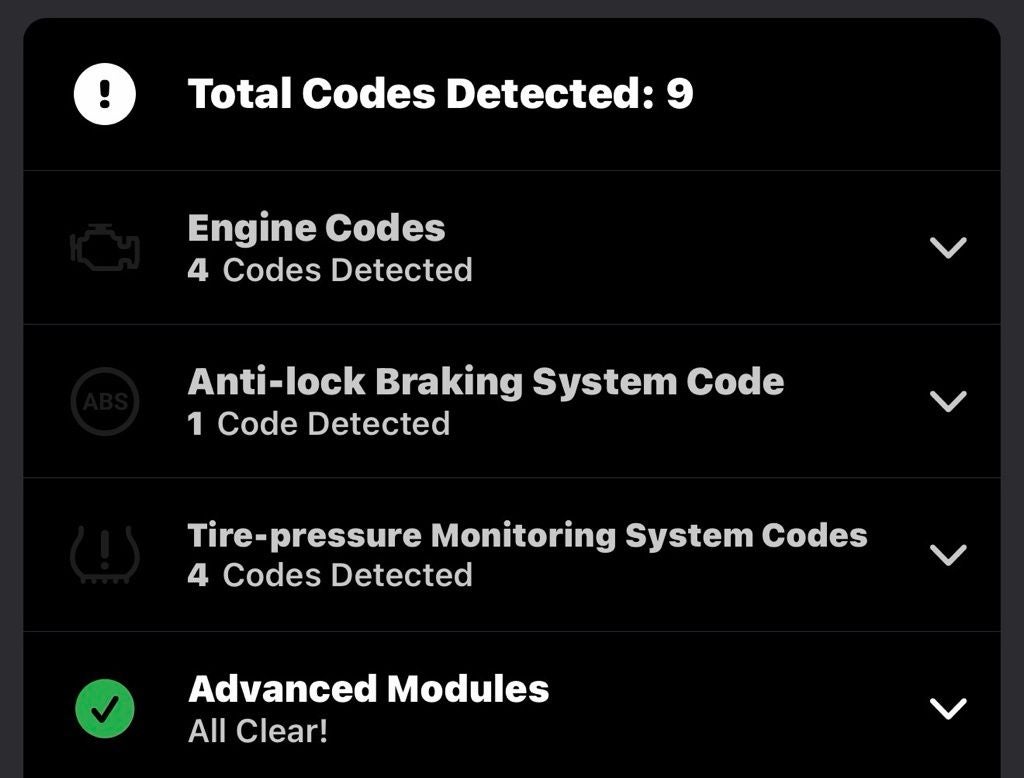Expand the Anti-lock Braking System chevron
Viewport: 1024px width, 778px height.
point(947,401)
